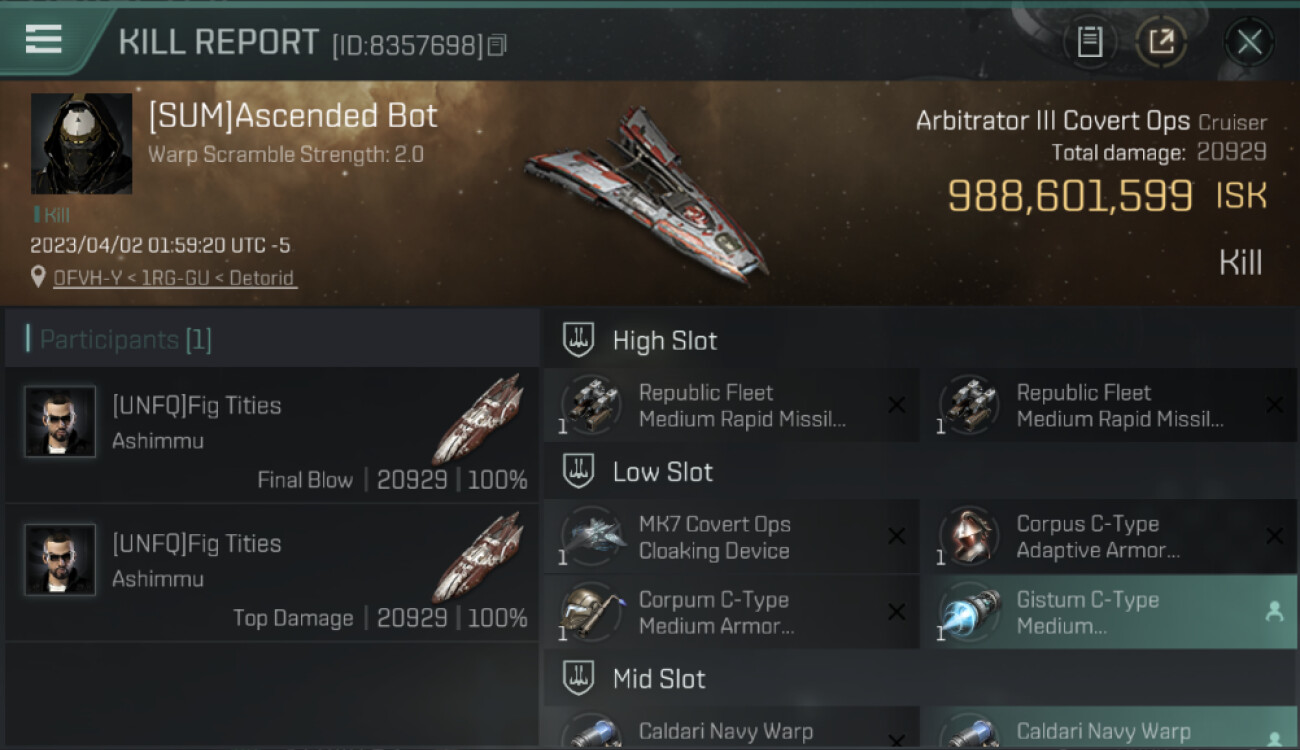1300x750 pixels.
Task: Select the Corpus C-Type Adaptive Armor module
Action: click(1109, 537)
